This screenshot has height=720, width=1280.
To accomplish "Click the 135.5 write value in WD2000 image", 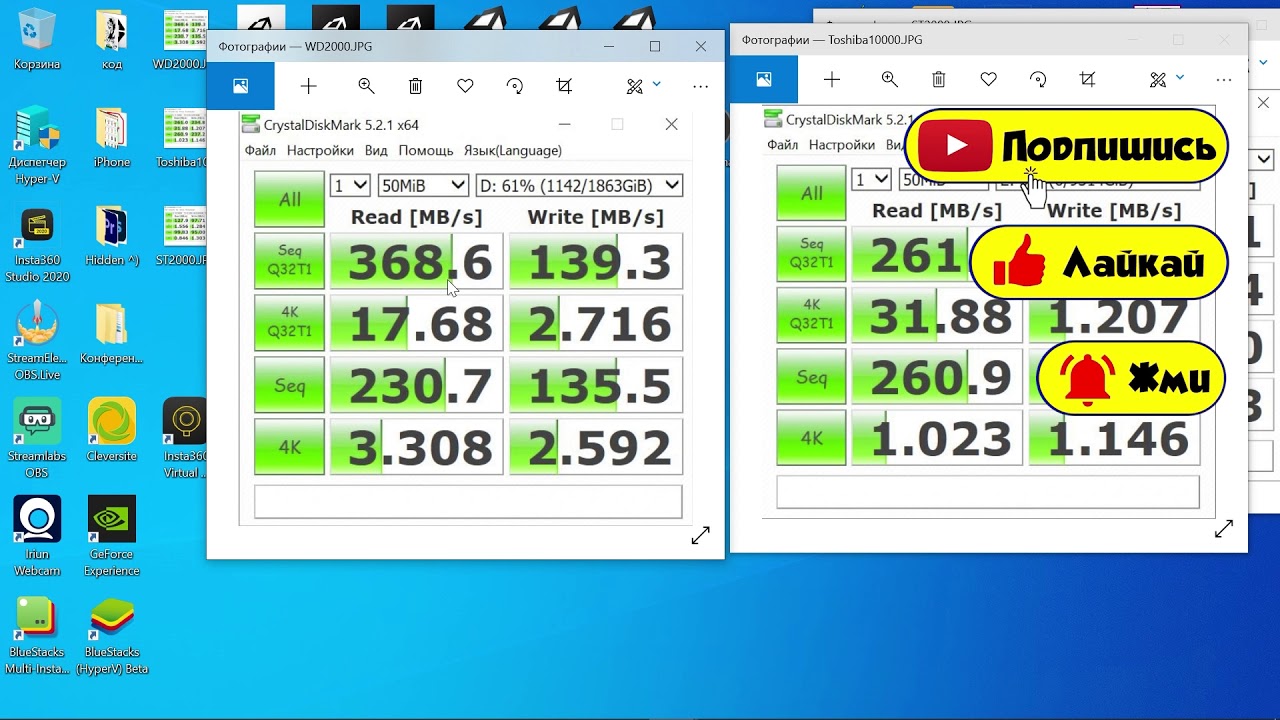I will click(596, 385).
